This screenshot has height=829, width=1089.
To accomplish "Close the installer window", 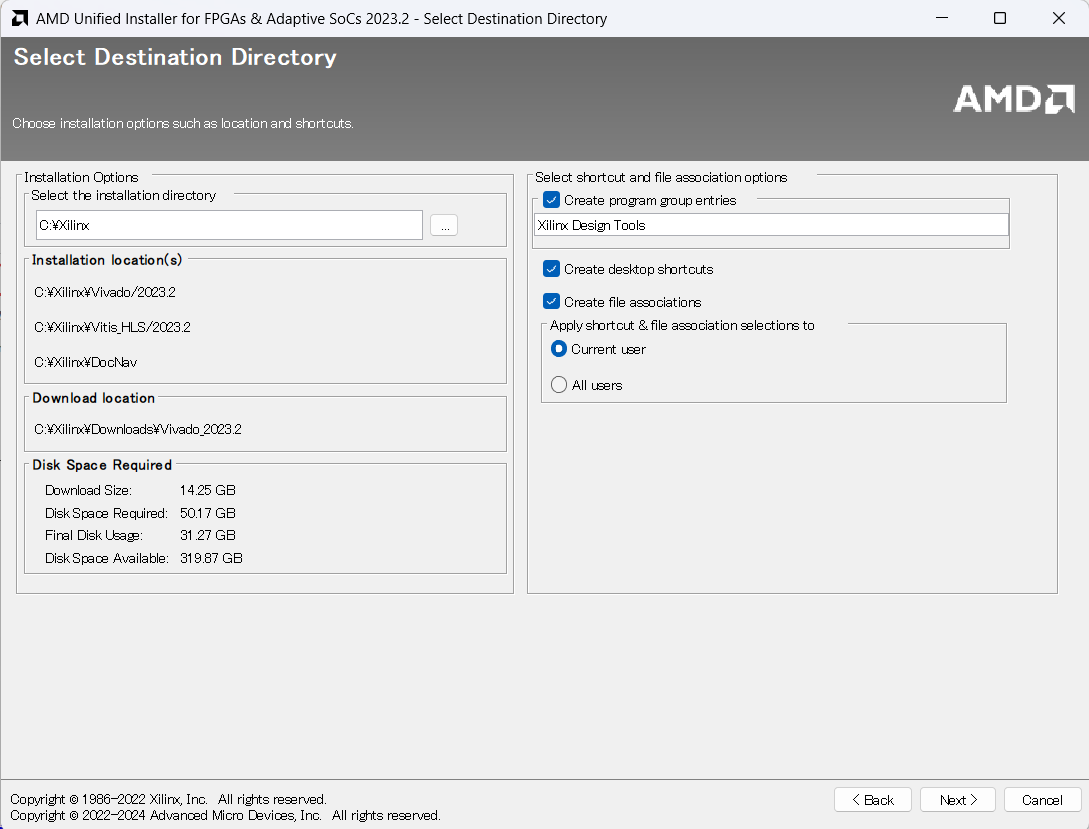I will [x=1058, y=18].
